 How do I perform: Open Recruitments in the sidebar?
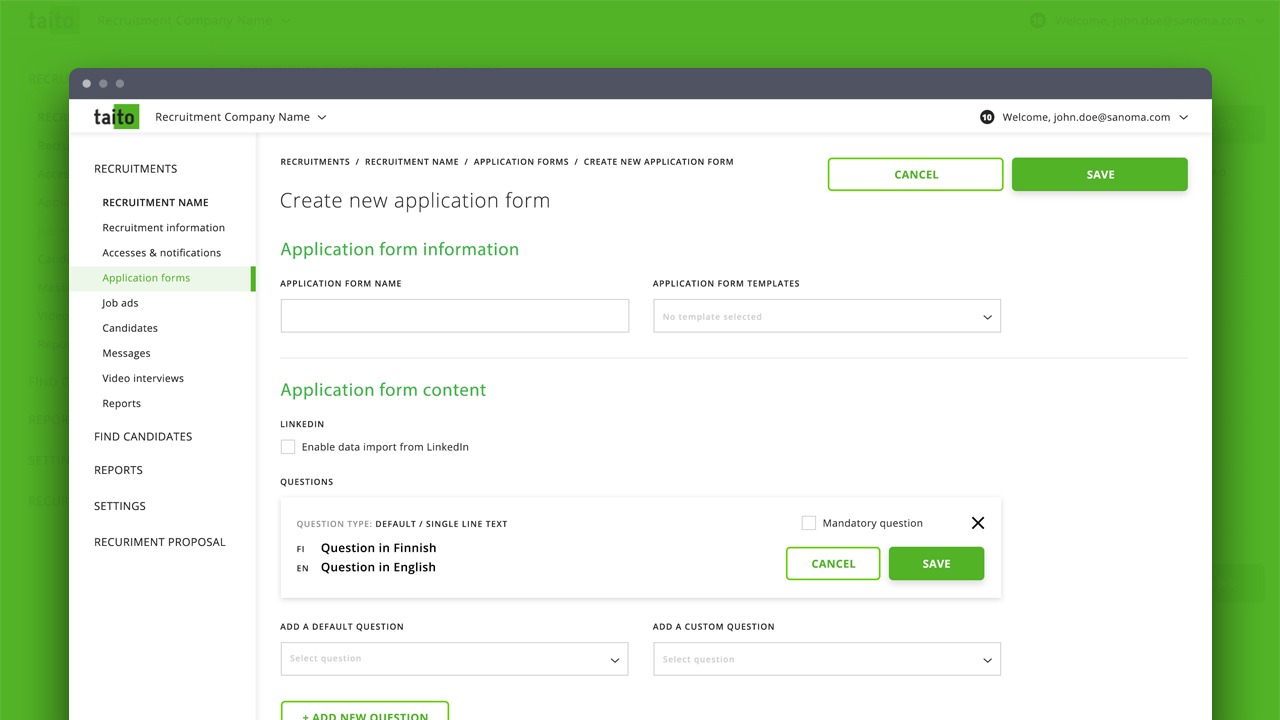coord(136,169)
